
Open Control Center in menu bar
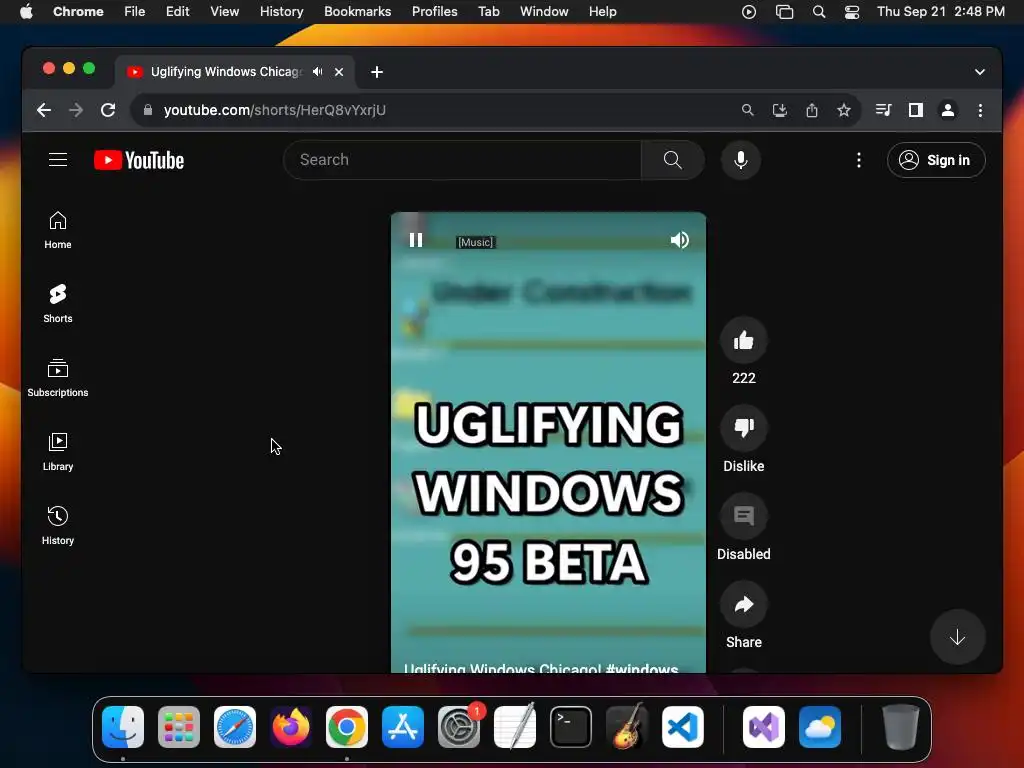(852, 12)
